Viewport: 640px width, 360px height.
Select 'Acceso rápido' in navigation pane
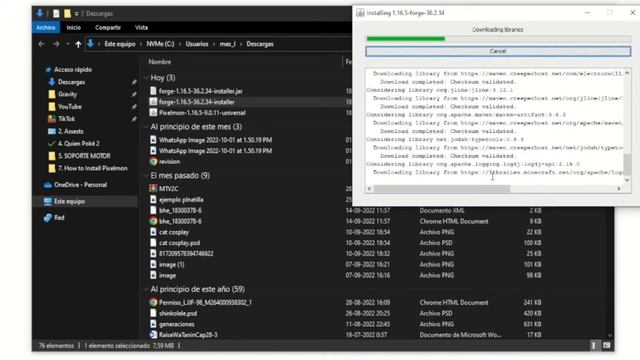(73, 70)
